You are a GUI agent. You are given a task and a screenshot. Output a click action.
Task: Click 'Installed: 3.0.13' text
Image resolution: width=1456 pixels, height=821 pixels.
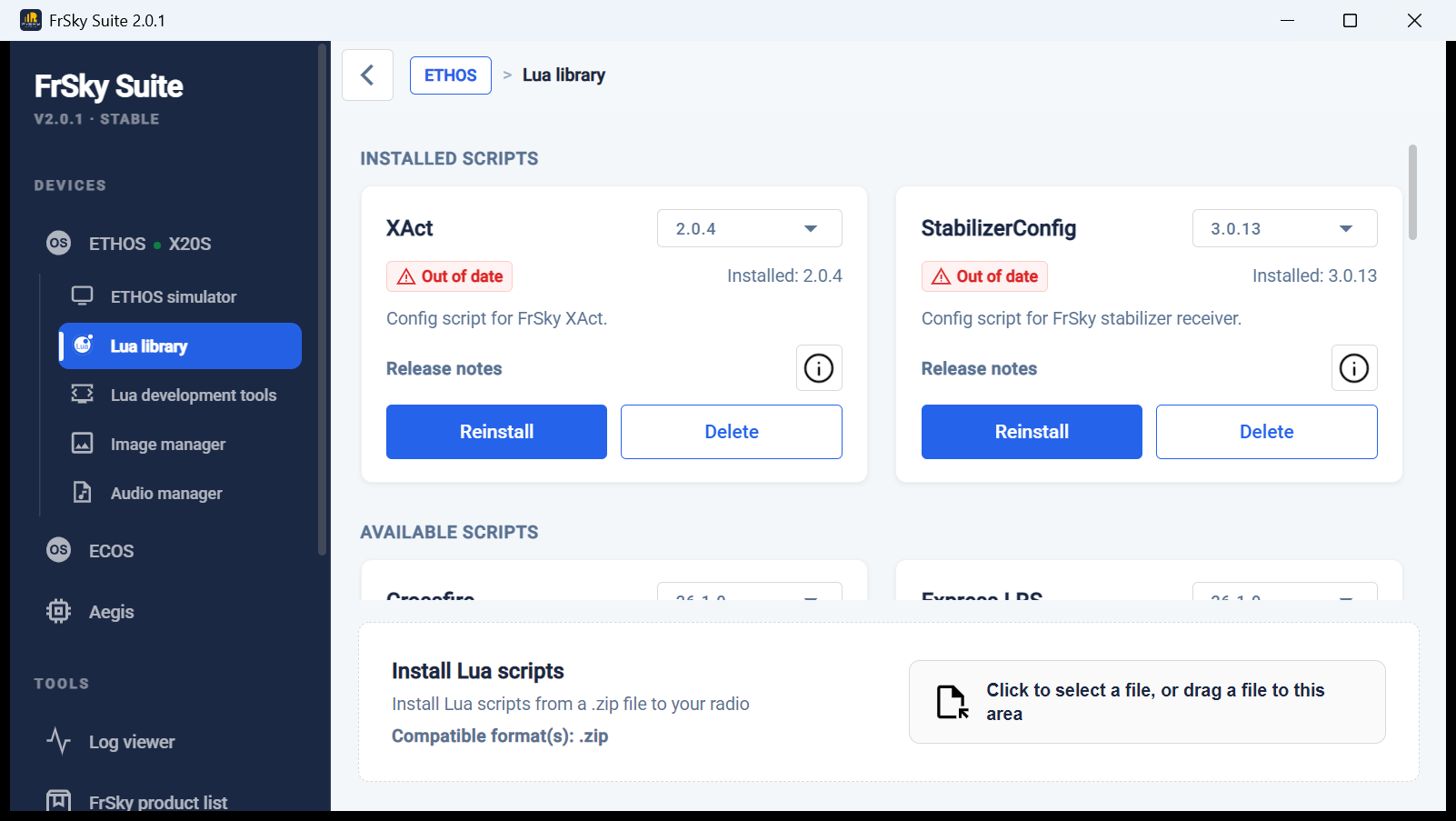pyautogui.click(x=1315, y=275)
